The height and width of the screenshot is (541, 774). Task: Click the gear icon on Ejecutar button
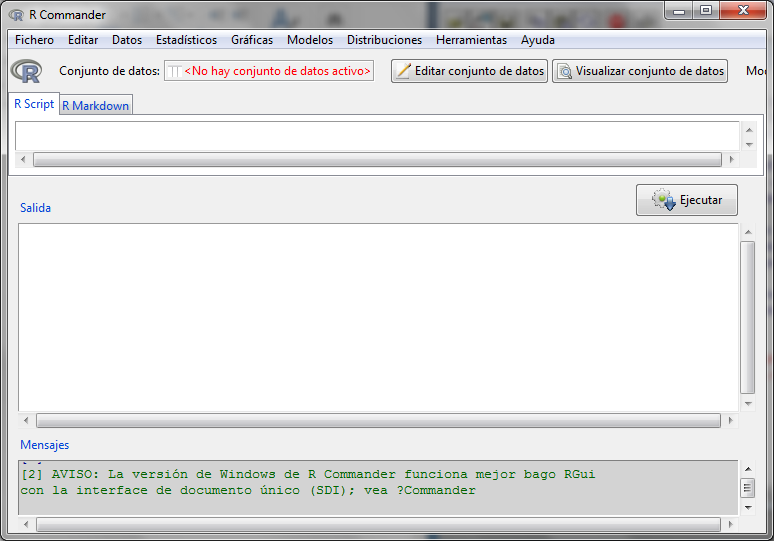point(663,199)
